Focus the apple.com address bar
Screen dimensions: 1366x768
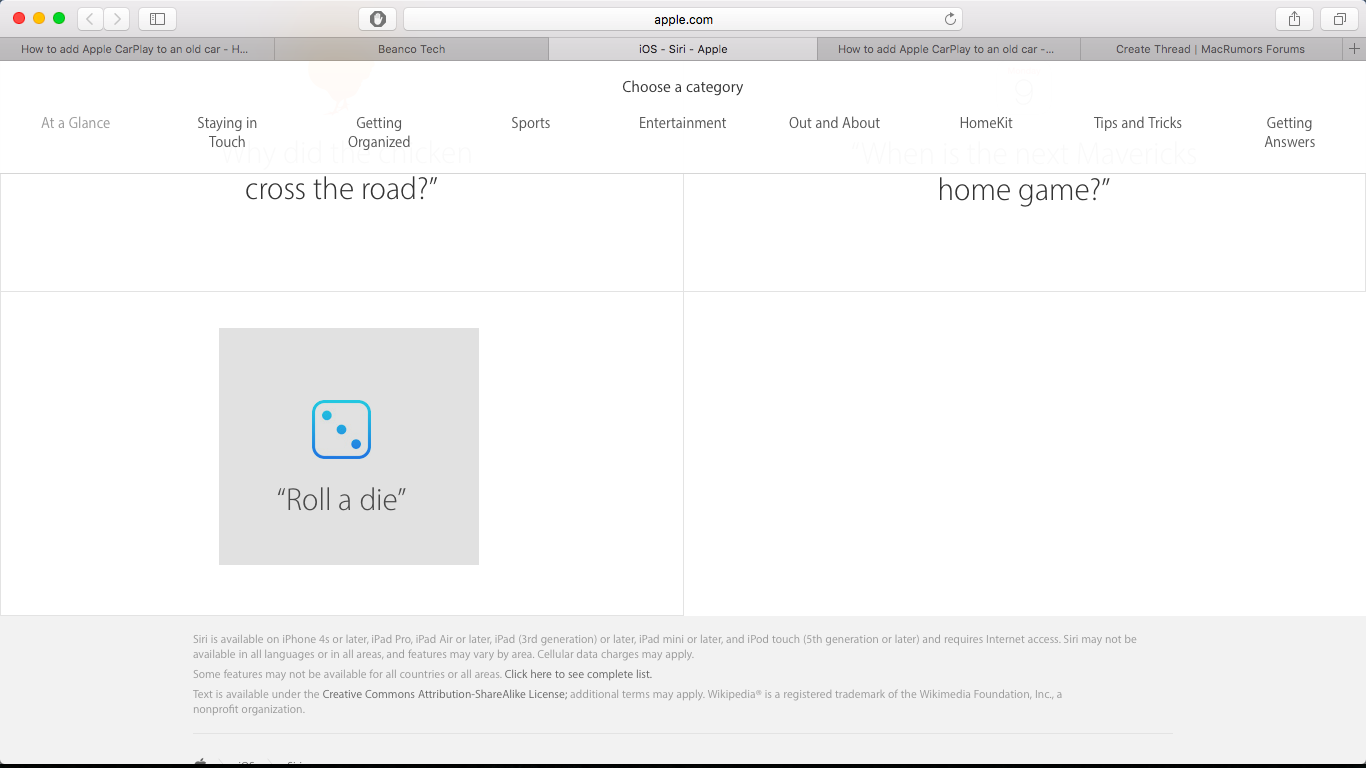click(x=683, y=19)
